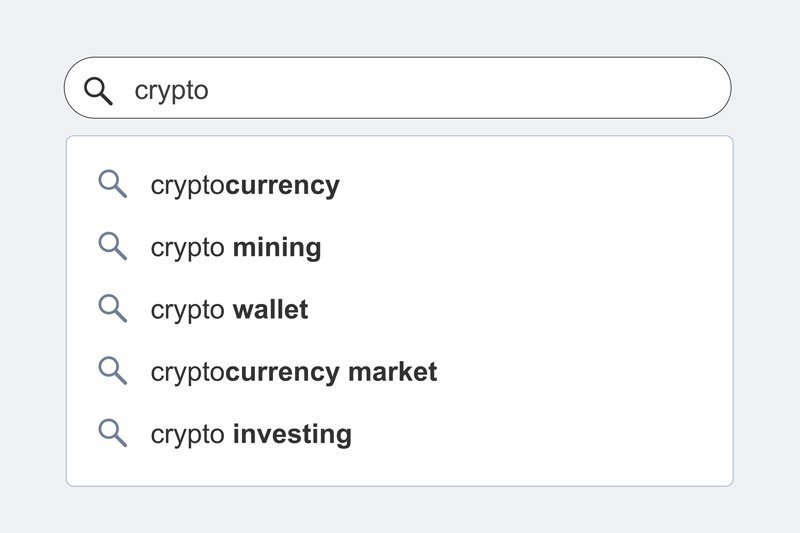Click search icon next to crypto investing
Screen dimensions: 800x533
(x=112, y=433)
